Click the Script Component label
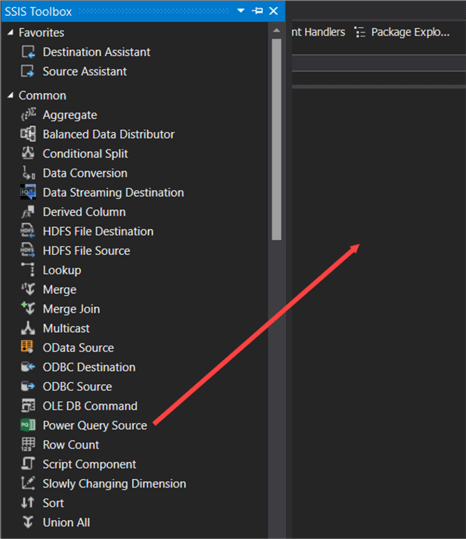The height and width of the screenshot is (539, 466). (89, 464)
